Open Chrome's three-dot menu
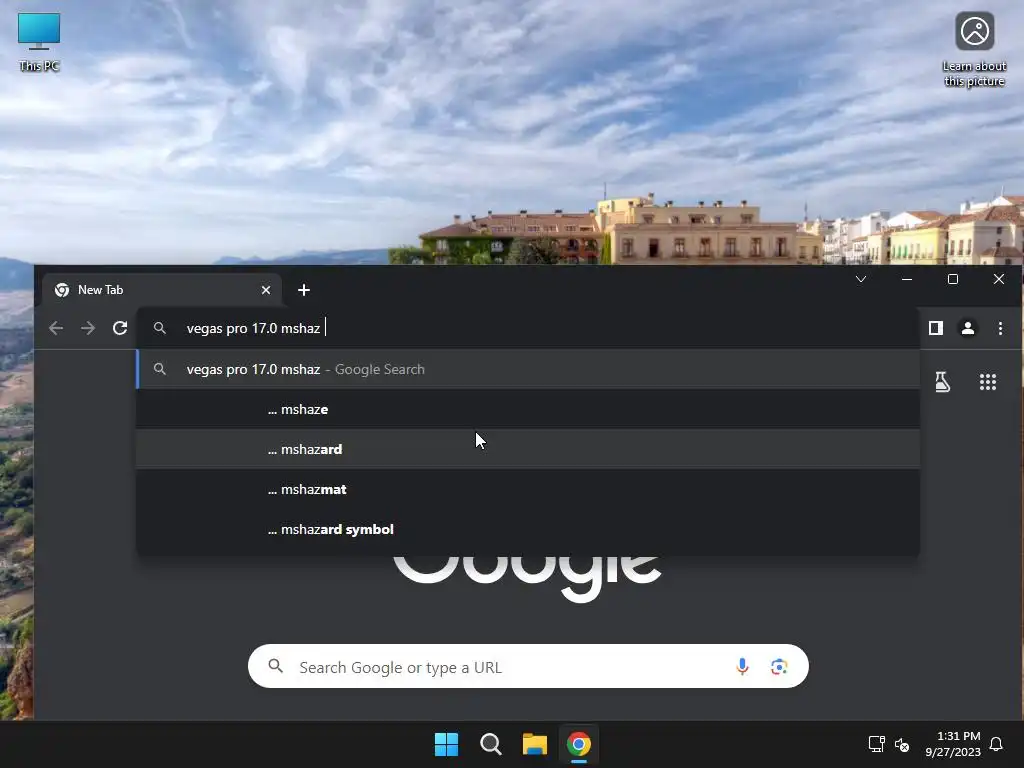The height and width of the screenshot is (768, 1024). (1000, 328)
